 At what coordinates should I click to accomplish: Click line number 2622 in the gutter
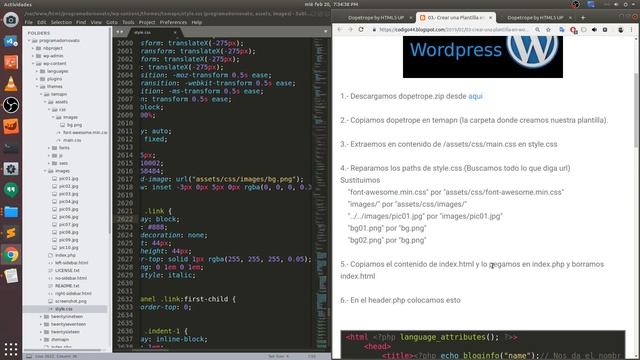pos(124,219)
